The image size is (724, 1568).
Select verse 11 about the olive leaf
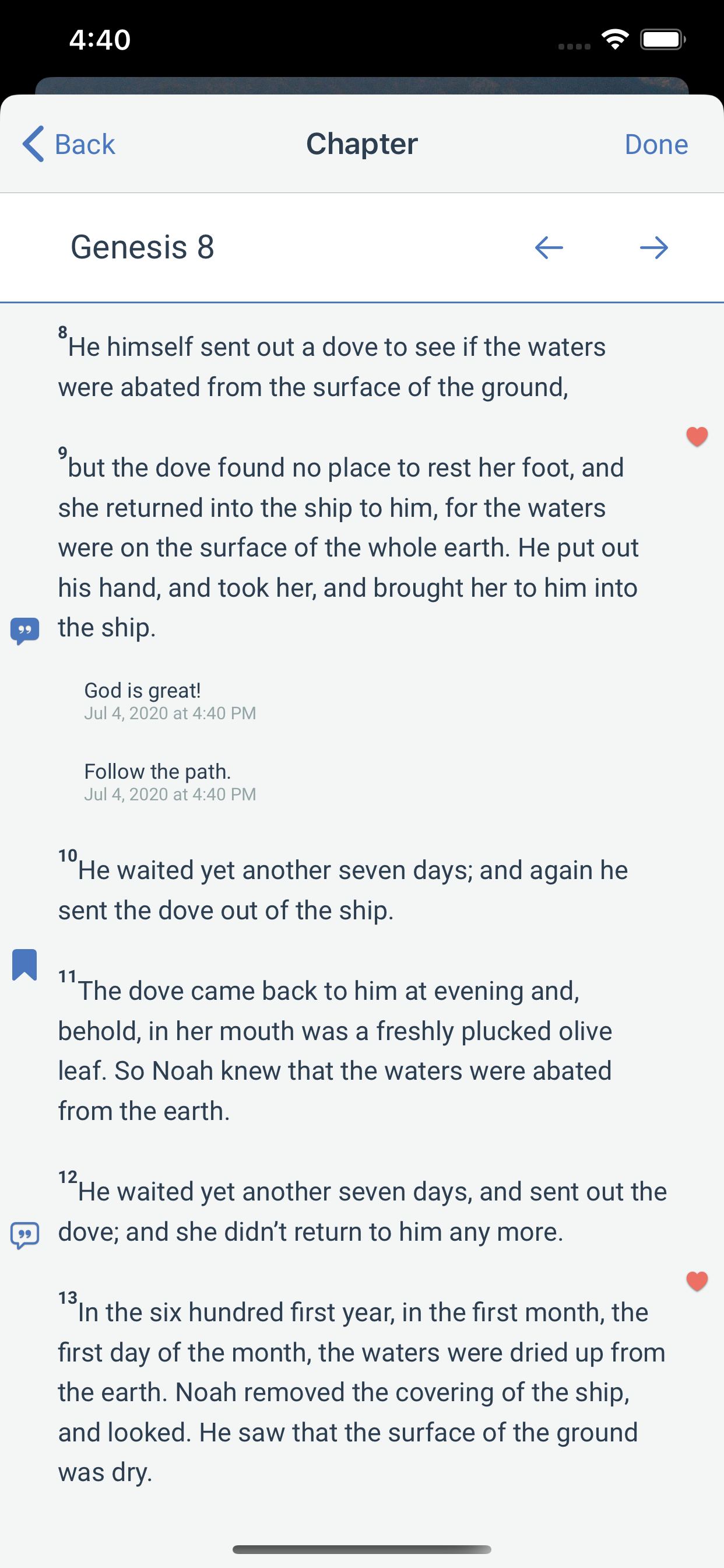pos(335,1051)
